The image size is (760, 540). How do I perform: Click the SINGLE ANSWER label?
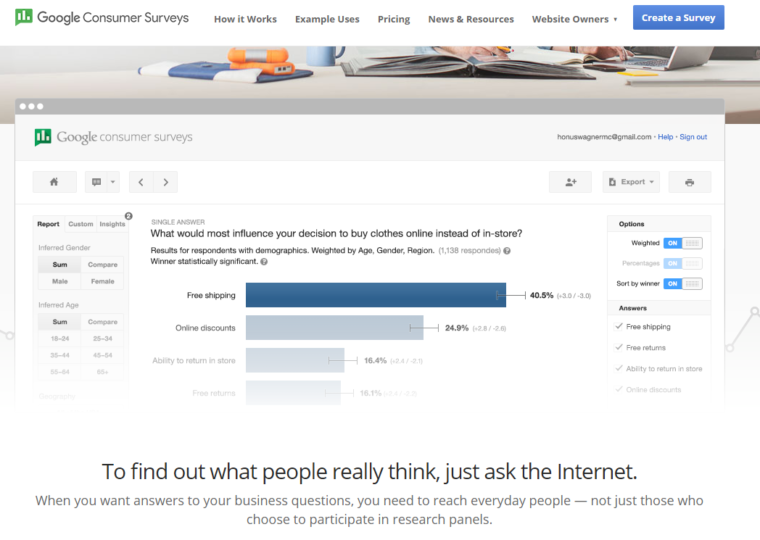pyautogui.click(x=178, y=222)
